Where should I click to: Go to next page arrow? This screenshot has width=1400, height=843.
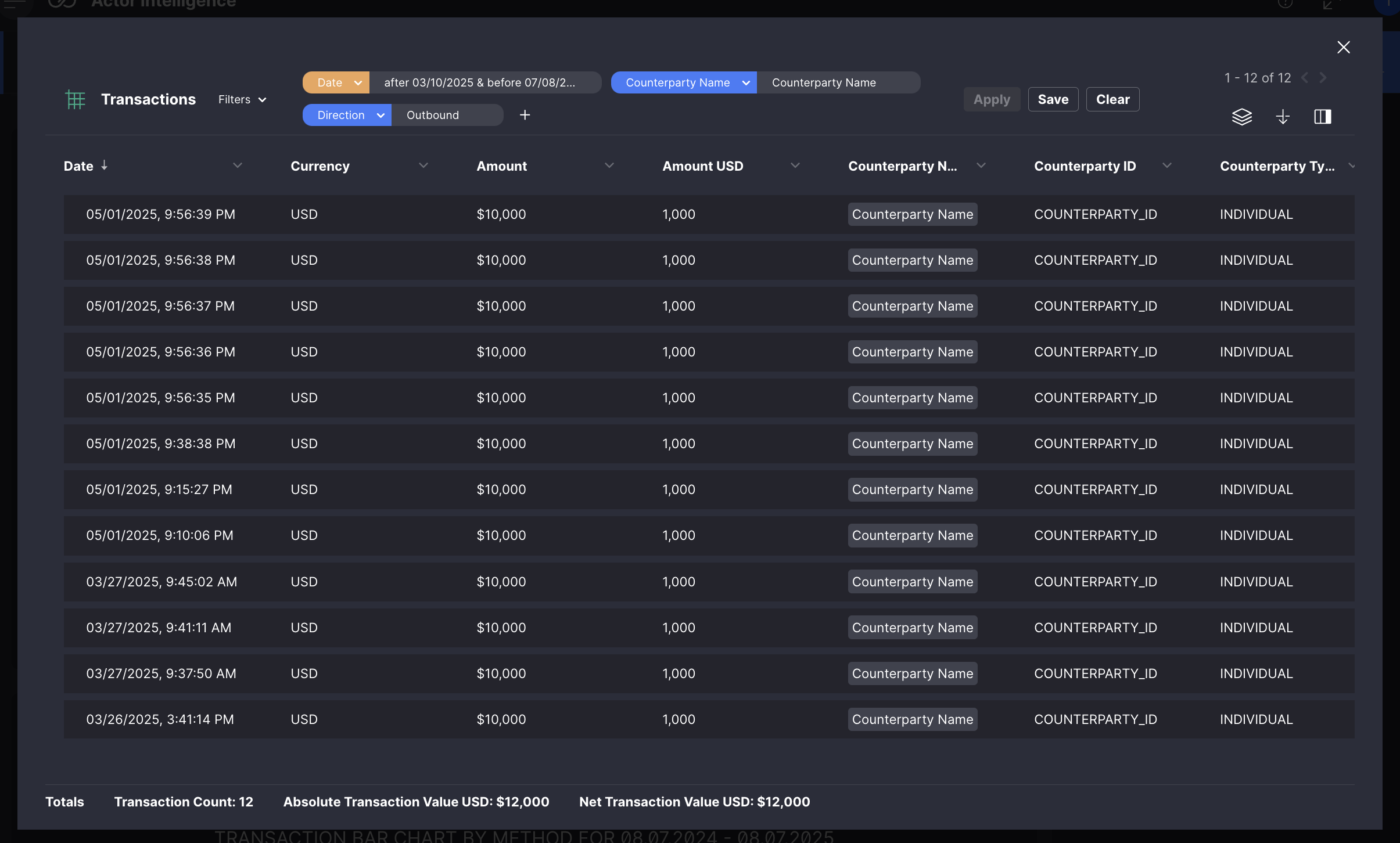point(1323,78)
